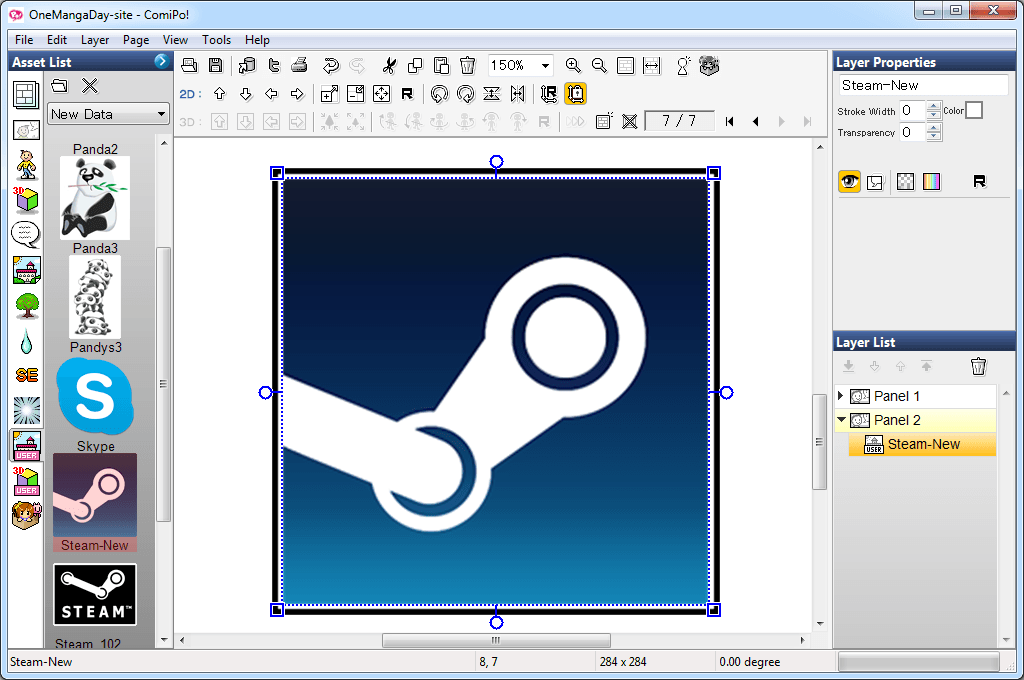The image size is (1024, 680).
Task: Select the Skype asset thumbnail
Action: [x=95, y=397]
